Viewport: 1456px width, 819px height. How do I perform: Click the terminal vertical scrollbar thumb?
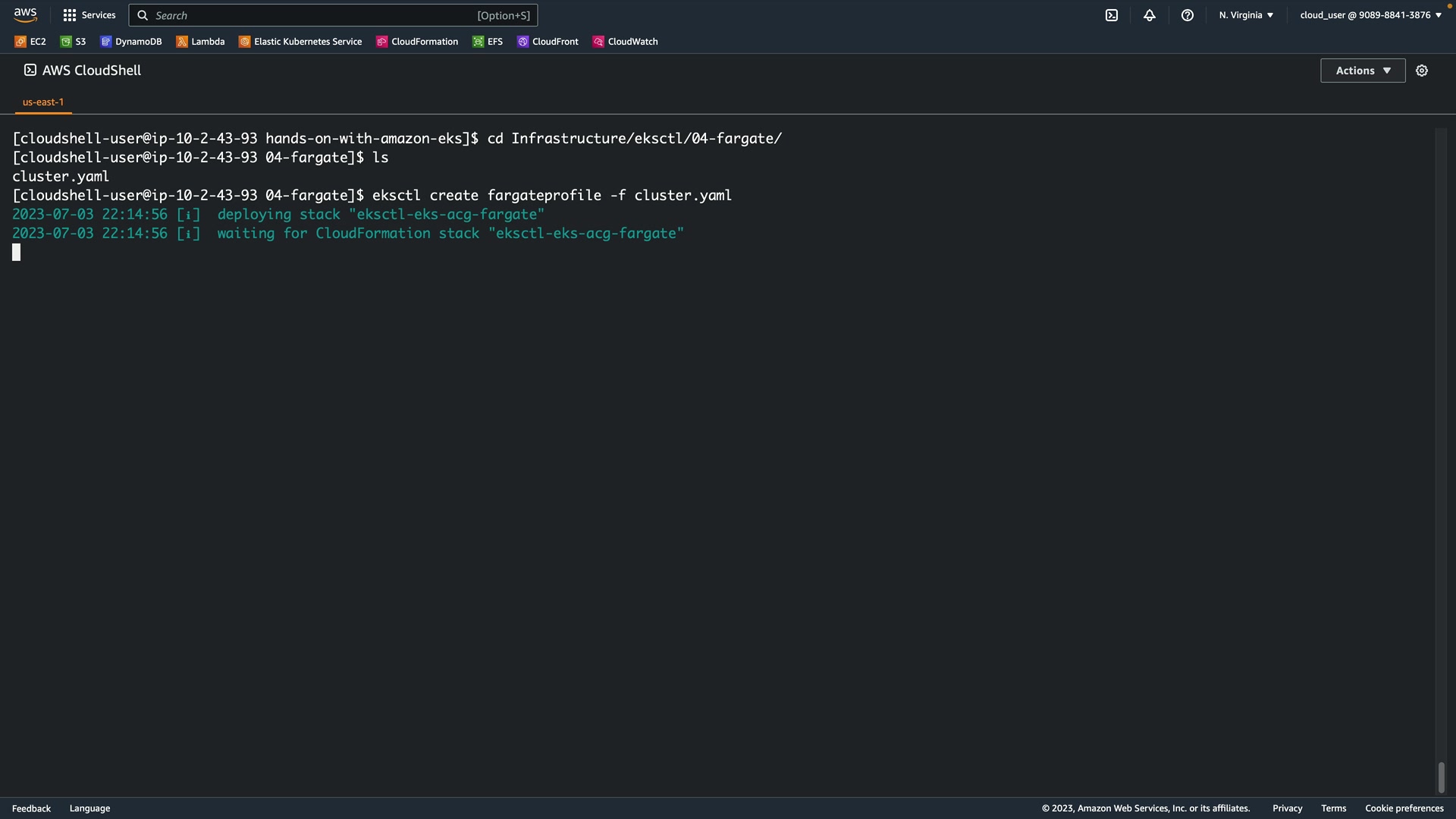click(1441, 777)
